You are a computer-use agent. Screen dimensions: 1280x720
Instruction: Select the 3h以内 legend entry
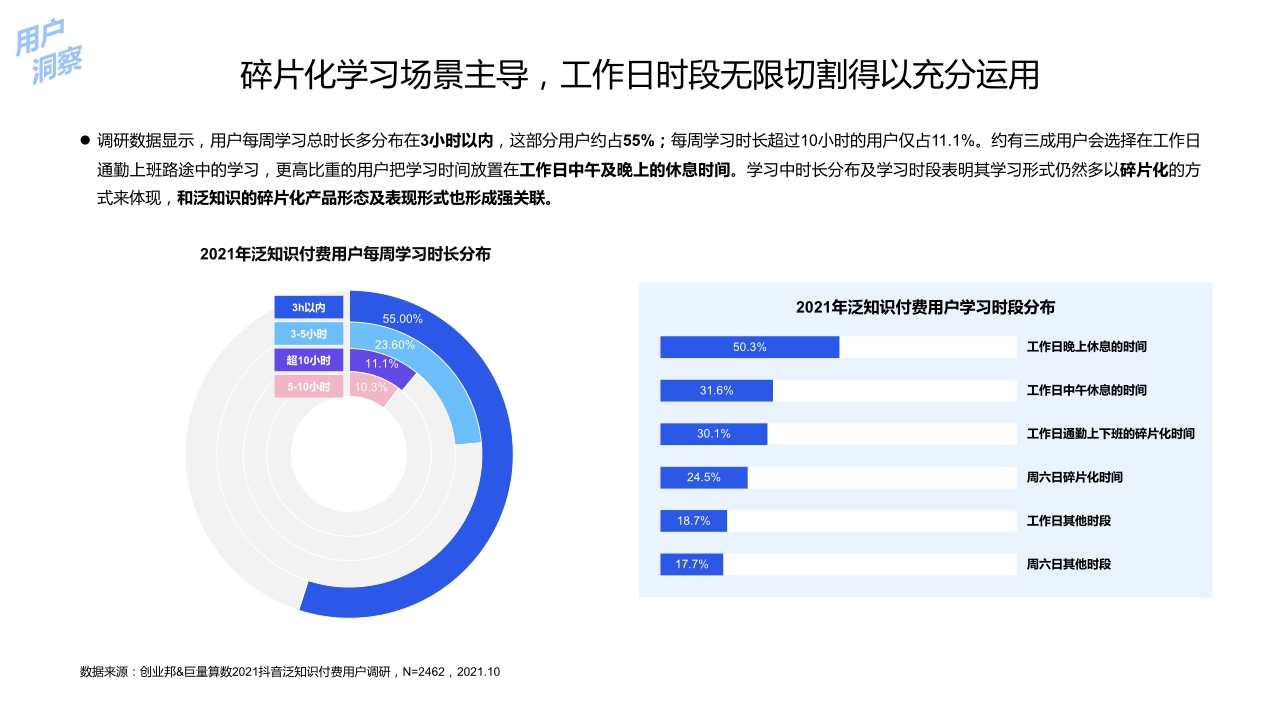(x=310, y=307)
